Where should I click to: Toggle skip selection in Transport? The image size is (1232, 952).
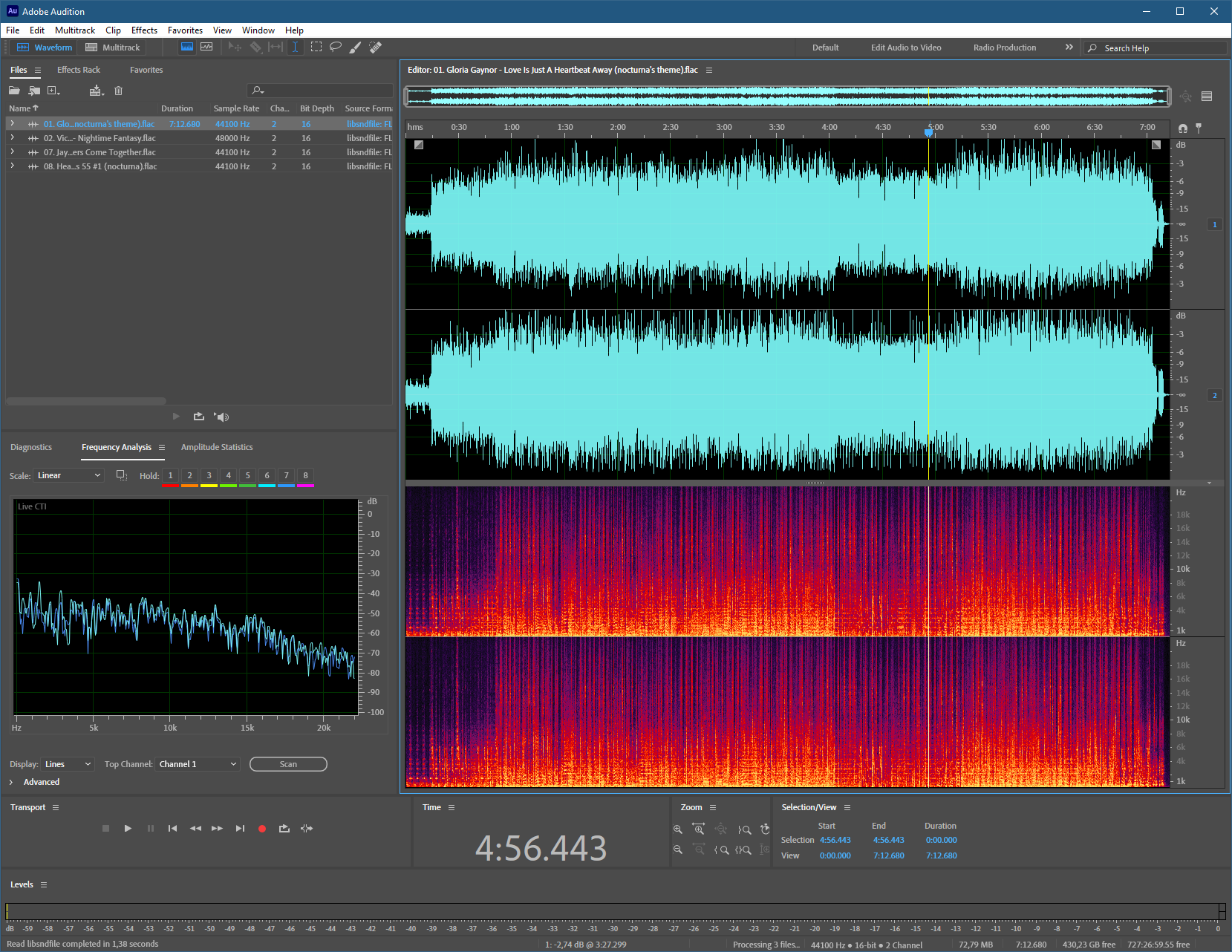tap(307, 828)
